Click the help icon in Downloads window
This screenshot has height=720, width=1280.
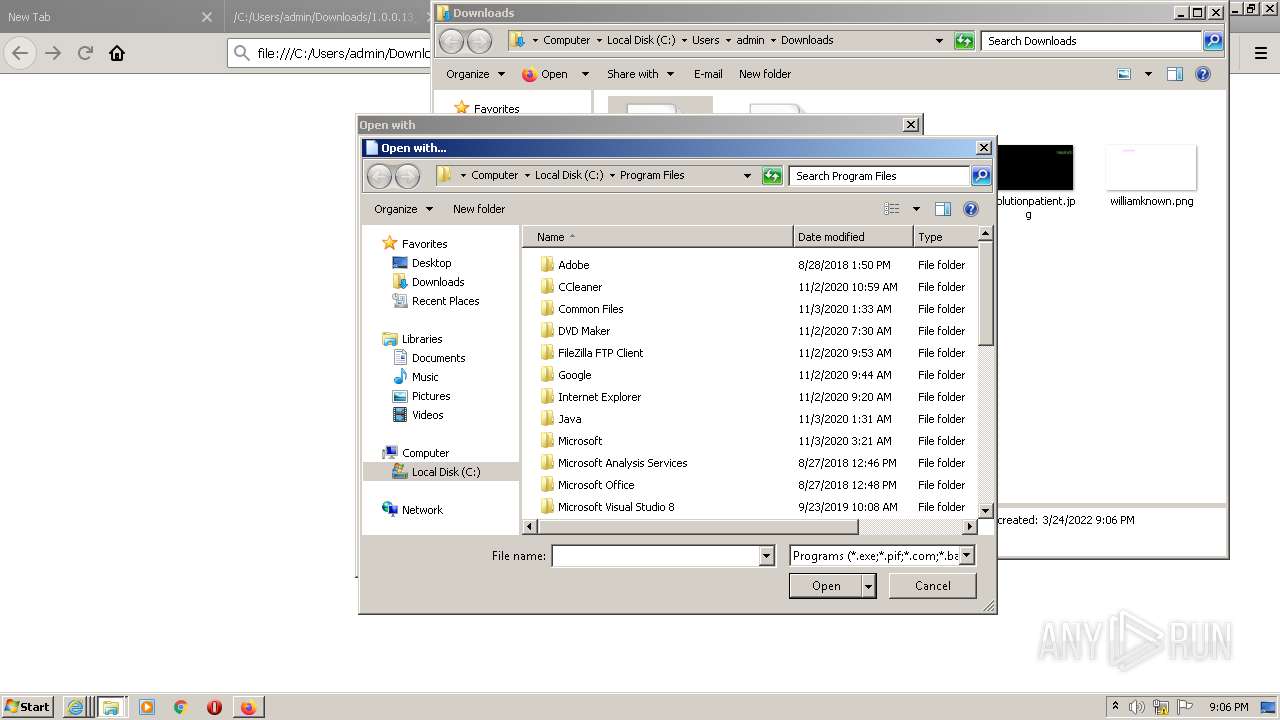pos(1203,74)
